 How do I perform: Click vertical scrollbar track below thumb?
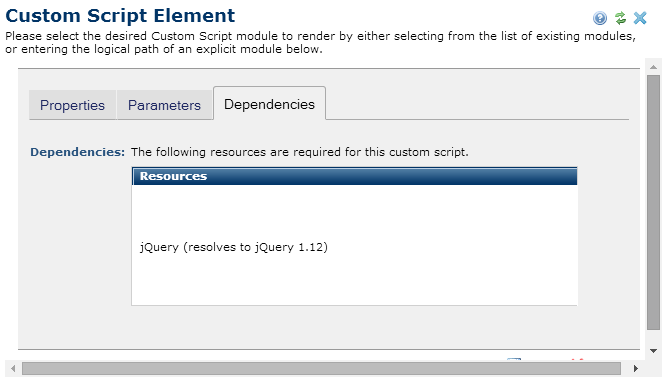coord(653,337)
